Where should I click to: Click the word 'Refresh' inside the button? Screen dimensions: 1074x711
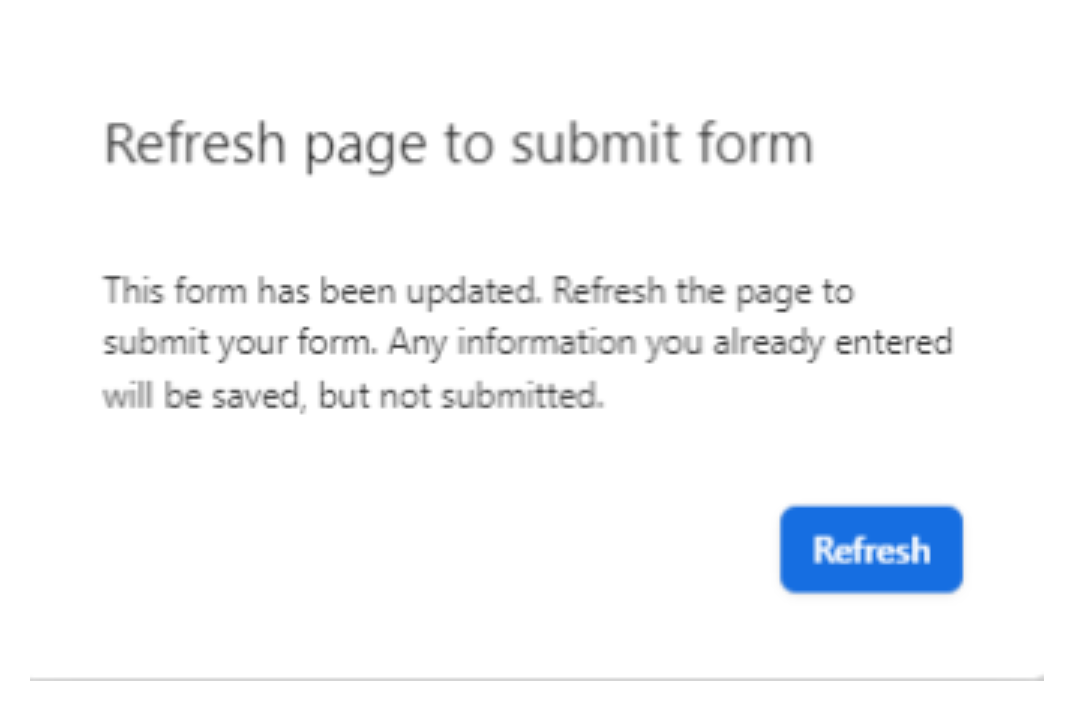tap(870, 548)
